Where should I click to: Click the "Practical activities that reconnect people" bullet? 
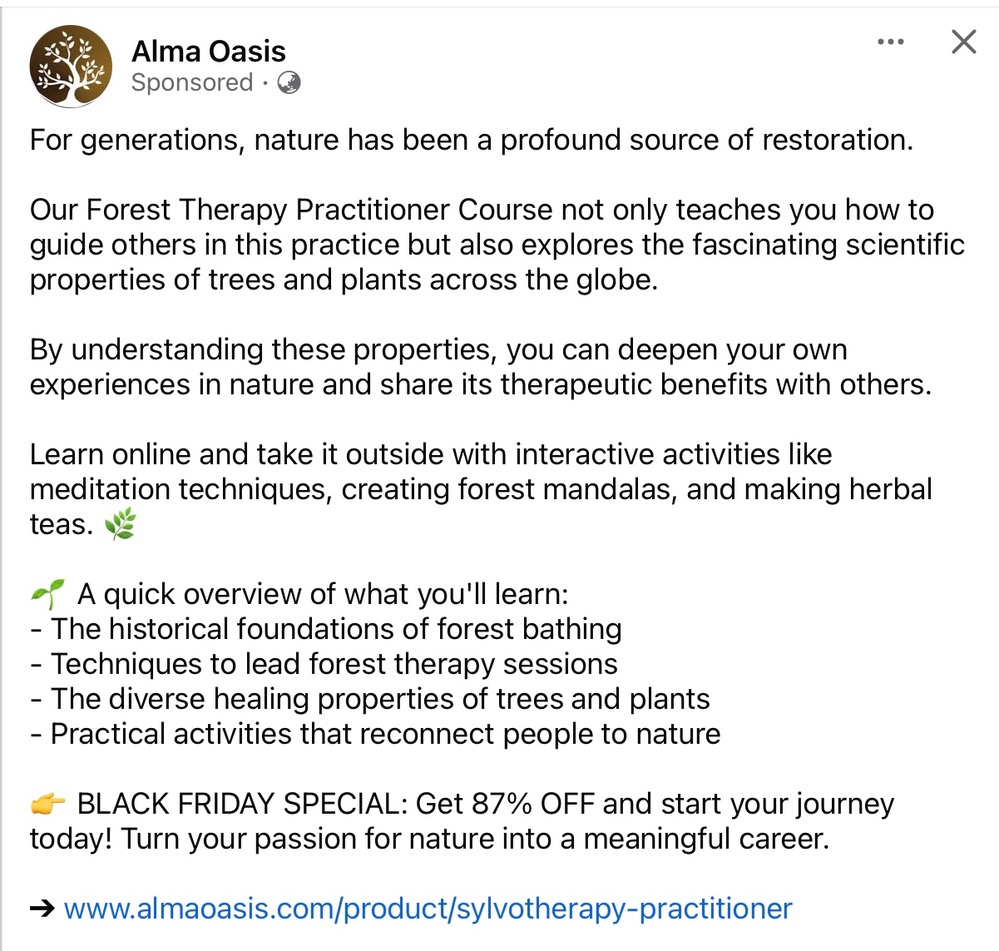385,733
